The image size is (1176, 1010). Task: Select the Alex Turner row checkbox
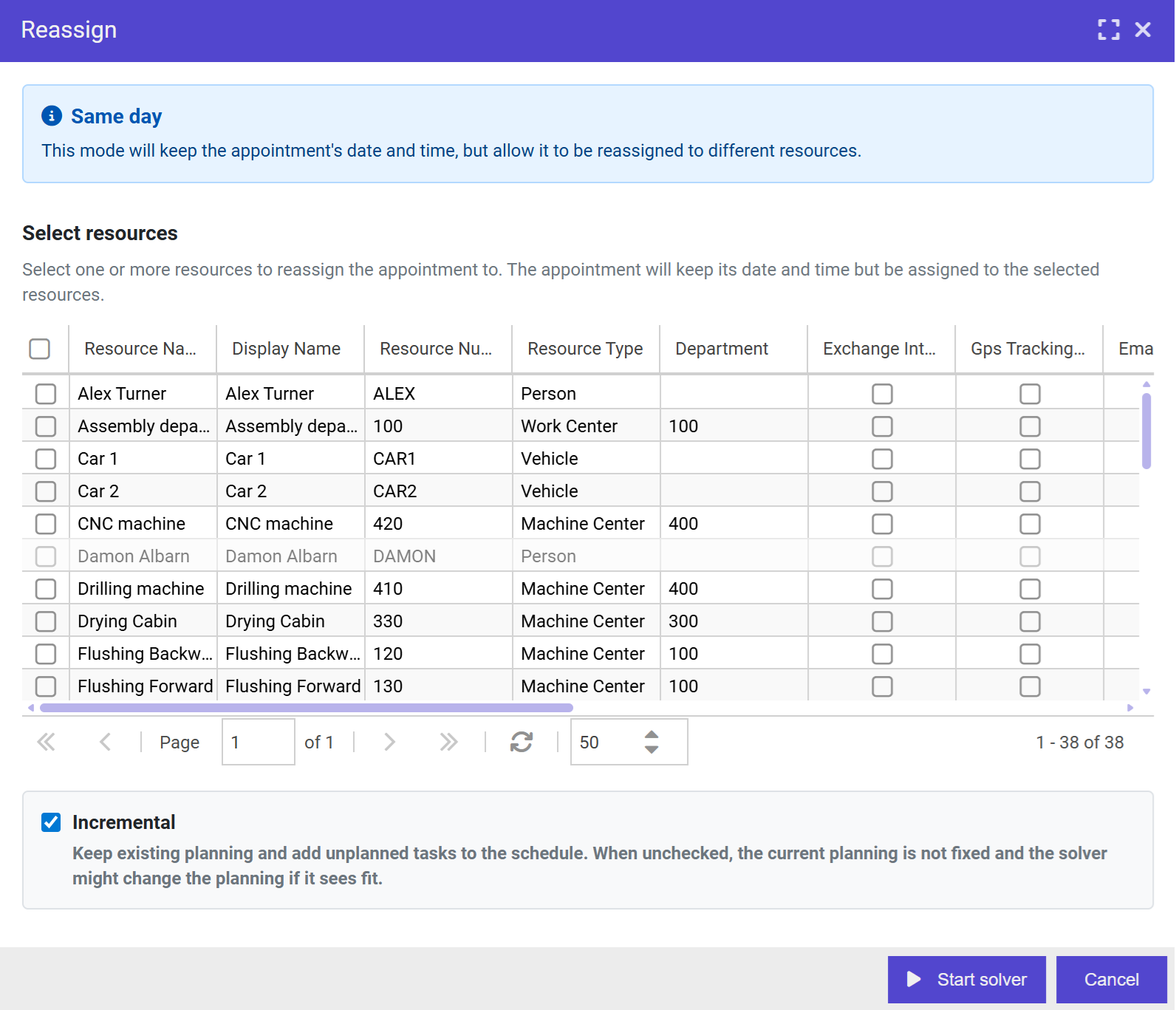coord(46,394)
